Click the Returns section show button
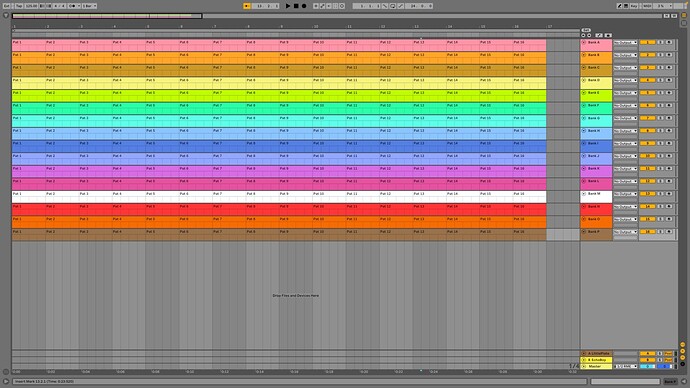Viewport: 690px width, 388px height. point(683,351)
